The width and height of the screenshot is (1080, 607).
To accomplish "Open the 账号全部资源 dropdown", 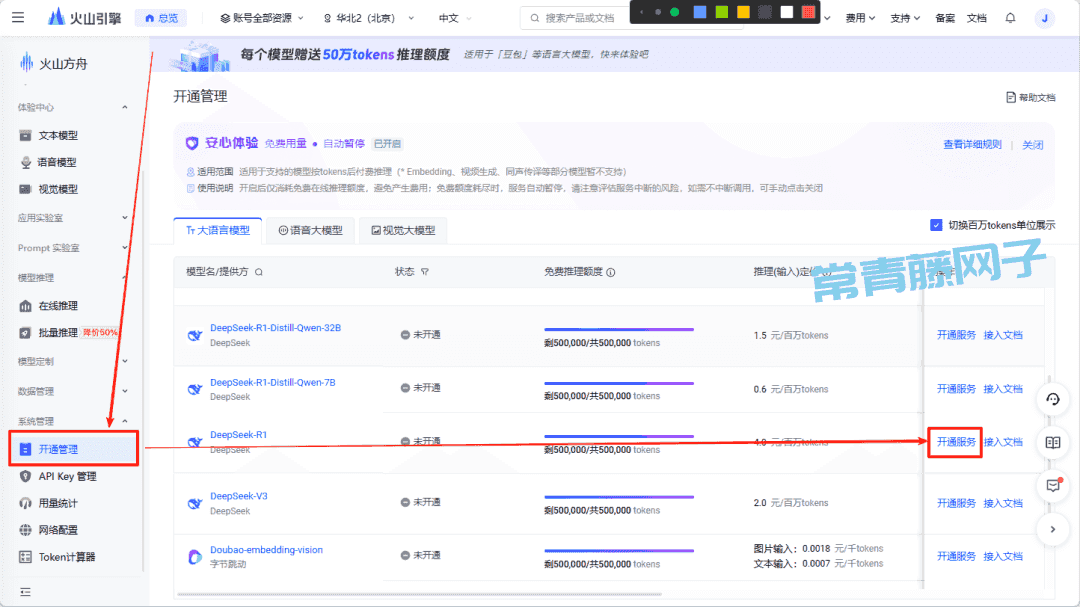I will [x=261, y=18].
